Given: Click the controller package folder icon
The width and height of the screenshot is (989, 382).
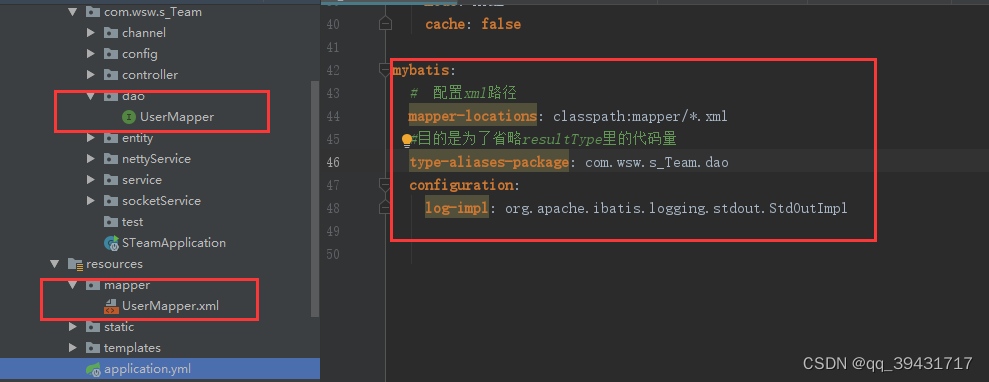Looking at the screenshot, I should (x=111, y=74).
